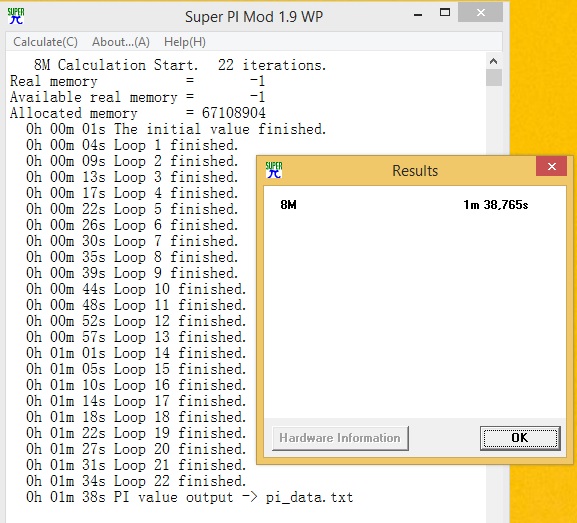
Task: Click the 'Allocated memory = 67108904' line
Action: coord(138,113)
